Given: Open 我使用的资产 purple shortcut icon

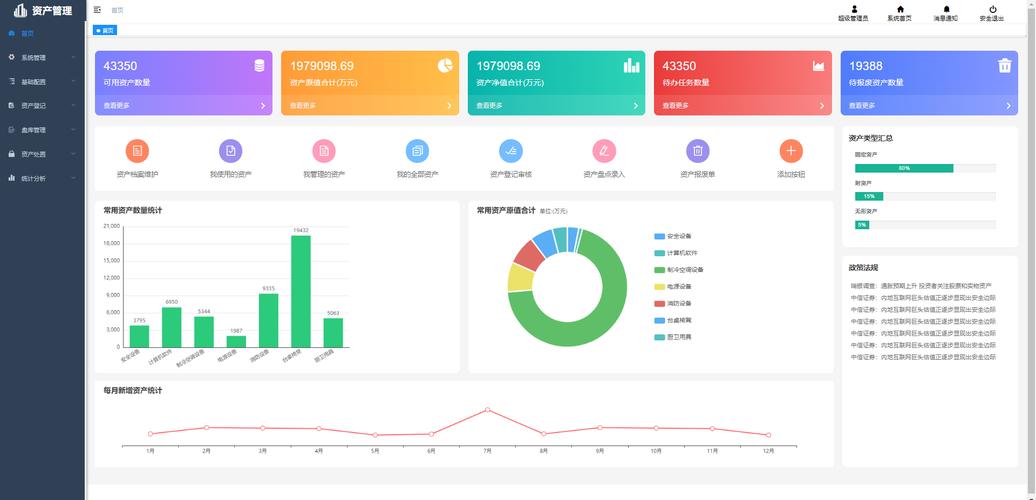Looking at the screenshot, I should [231, 151].
